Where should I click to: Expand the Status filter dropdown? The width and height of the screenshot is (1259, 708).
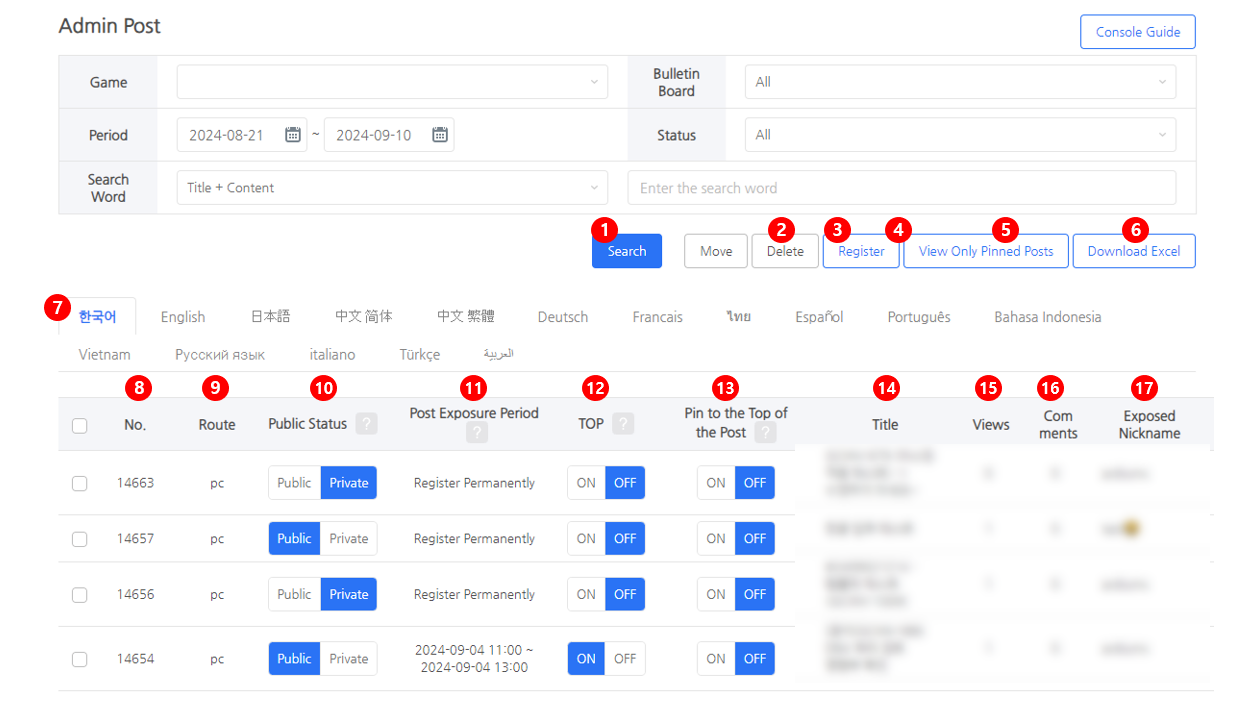pos(960,135)
